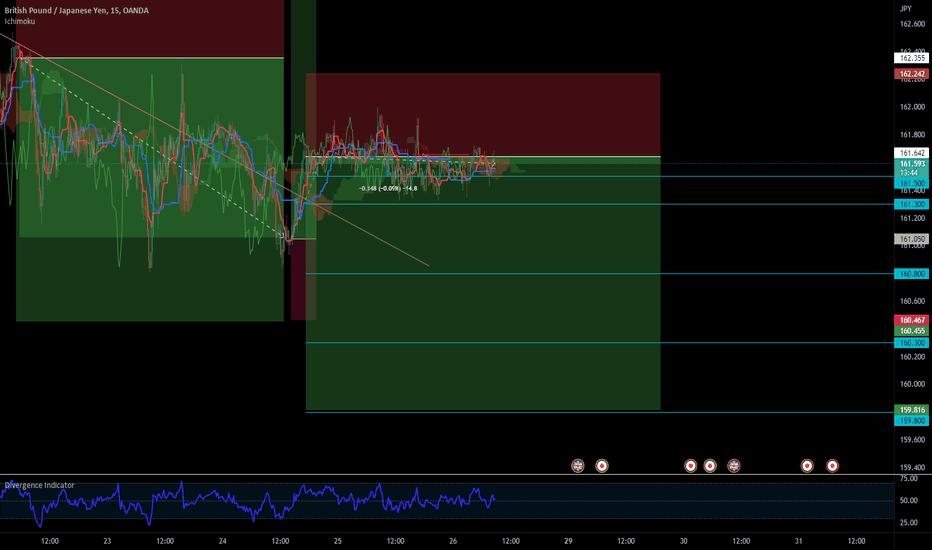This screenshot has height=550, width=932.
Task: Click the 159.600 value on the price scale
Action: point(912,440)
